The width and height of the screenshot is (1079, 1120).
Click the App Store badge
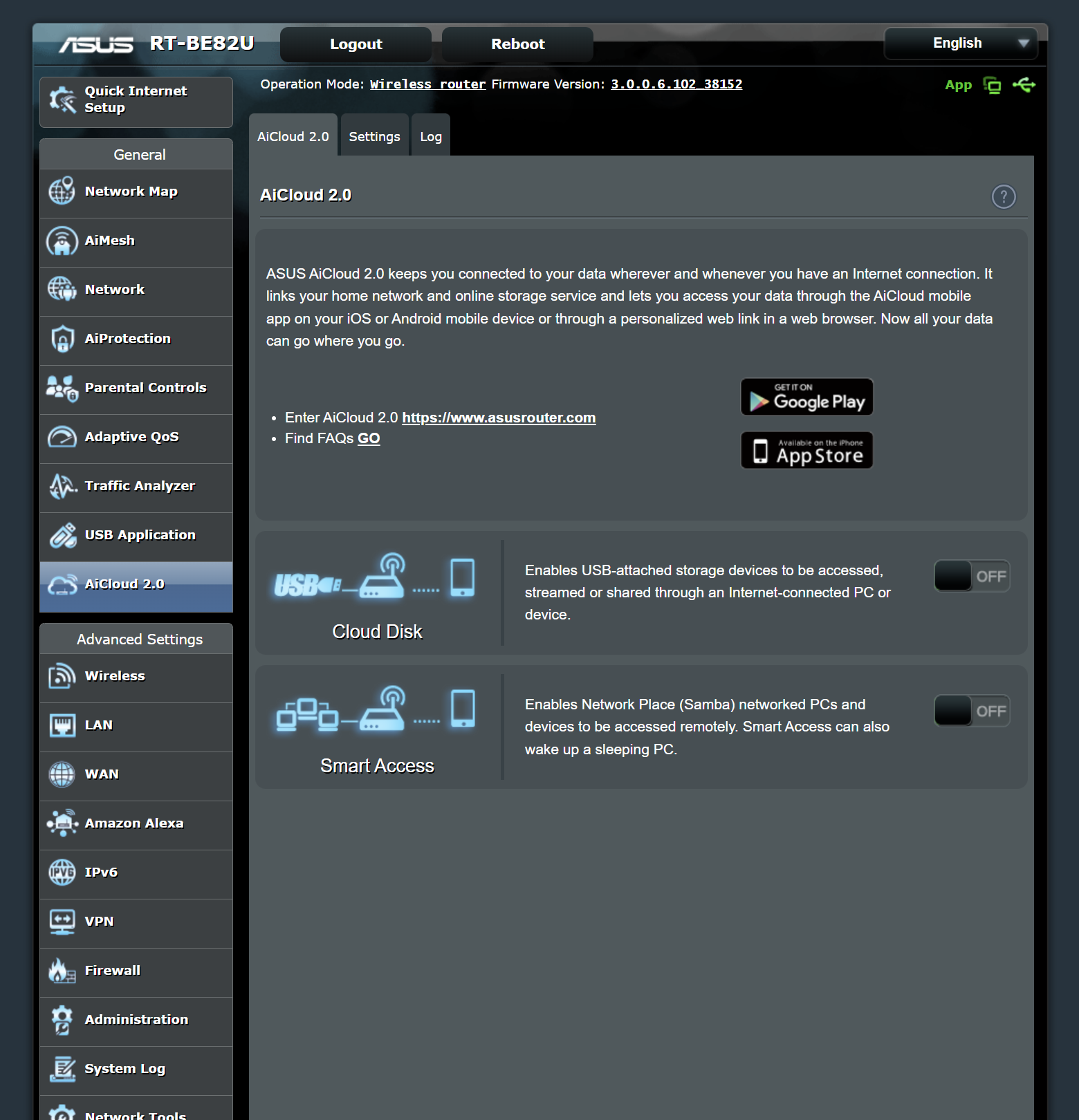pos(807,450)
